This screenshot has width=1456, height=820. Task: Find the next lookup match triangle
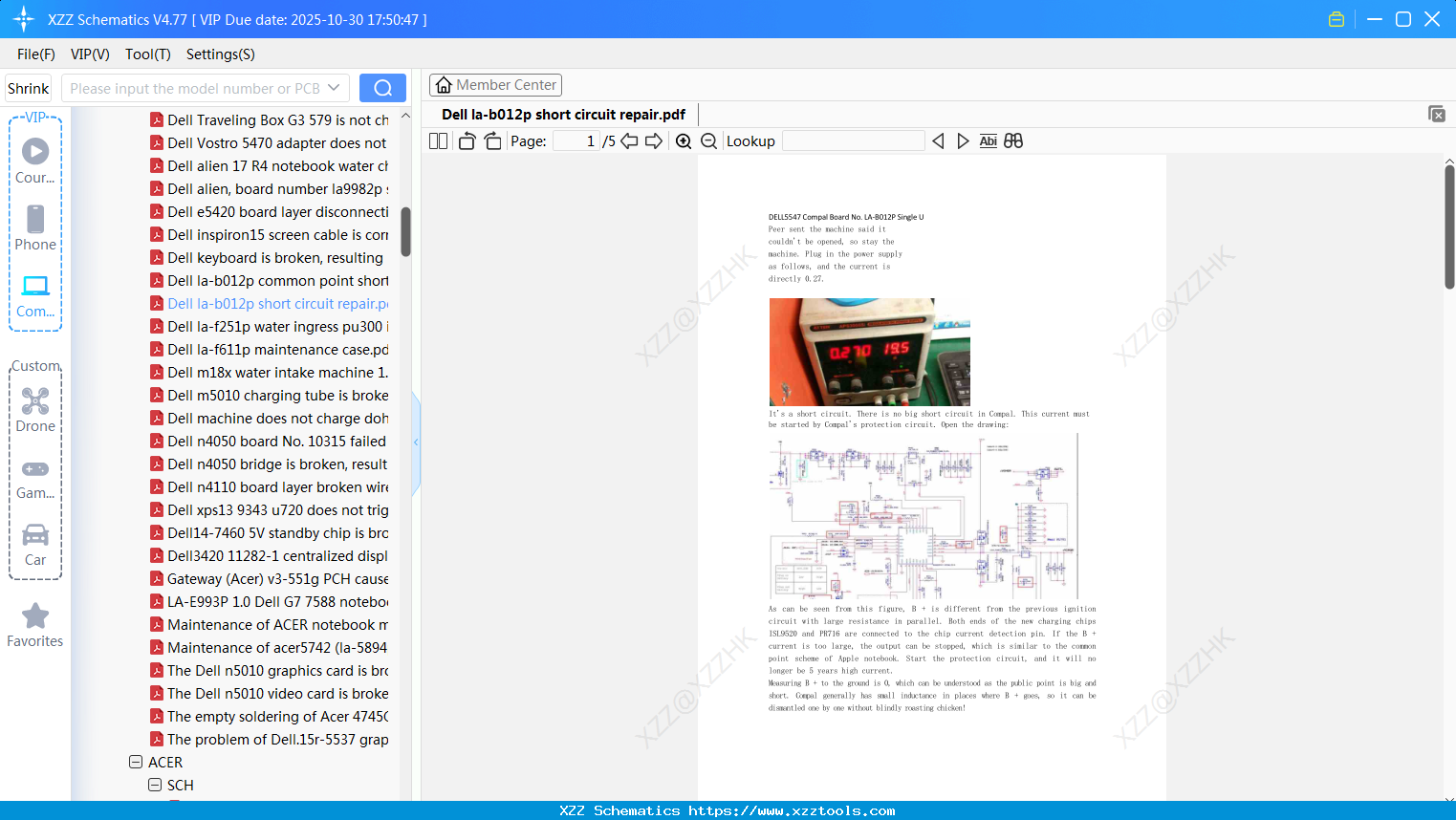coord(963,141)
